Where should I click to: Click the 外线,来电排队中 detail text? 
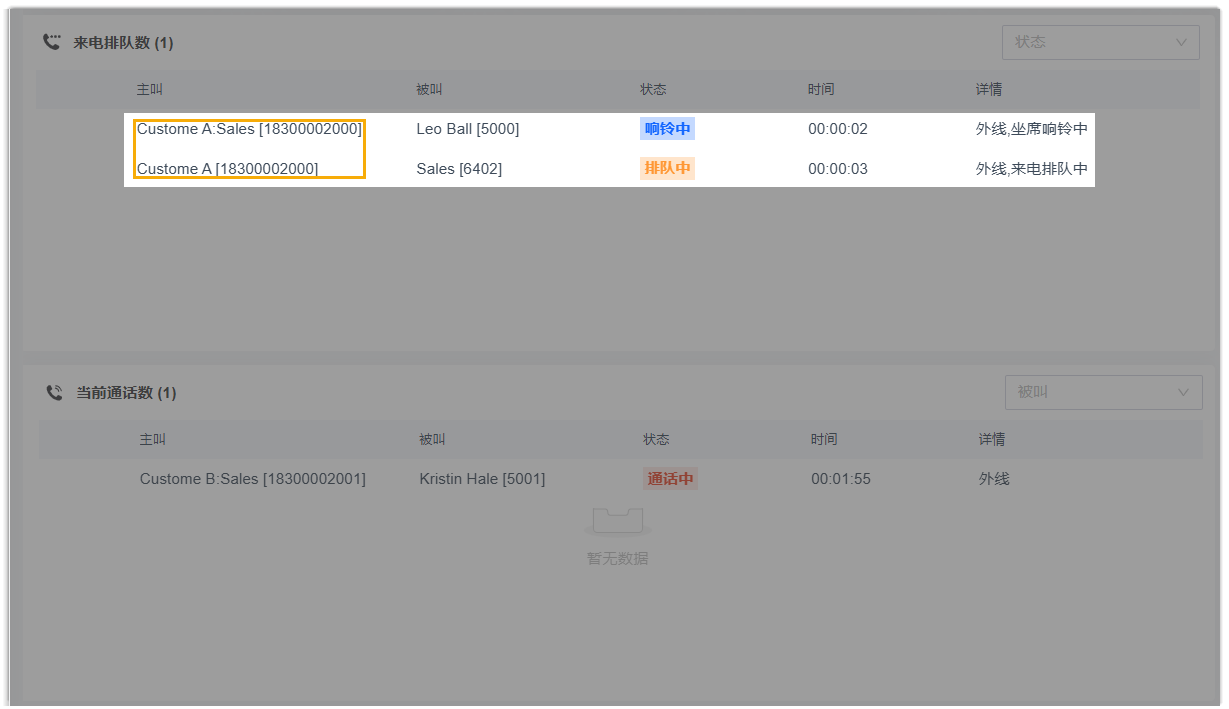tap(1031, 169)
